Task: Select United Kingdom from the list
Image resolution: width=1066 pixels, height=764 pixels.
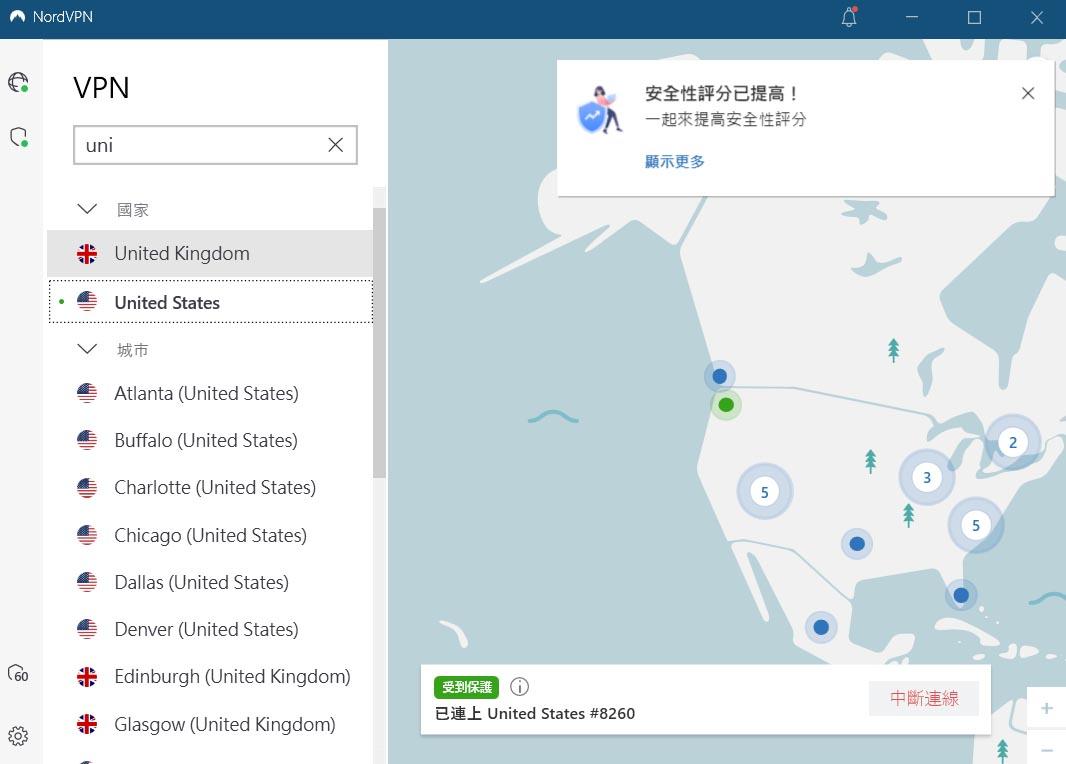Action: (210, 254)
